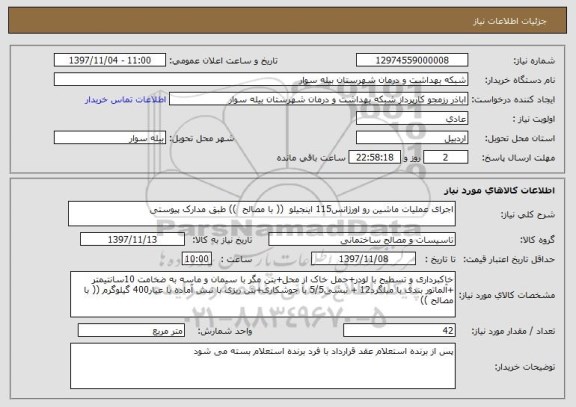The image size is (576, 407).
Task: Click the label نام دستگاه خریدار
Action: pos(520,80)
